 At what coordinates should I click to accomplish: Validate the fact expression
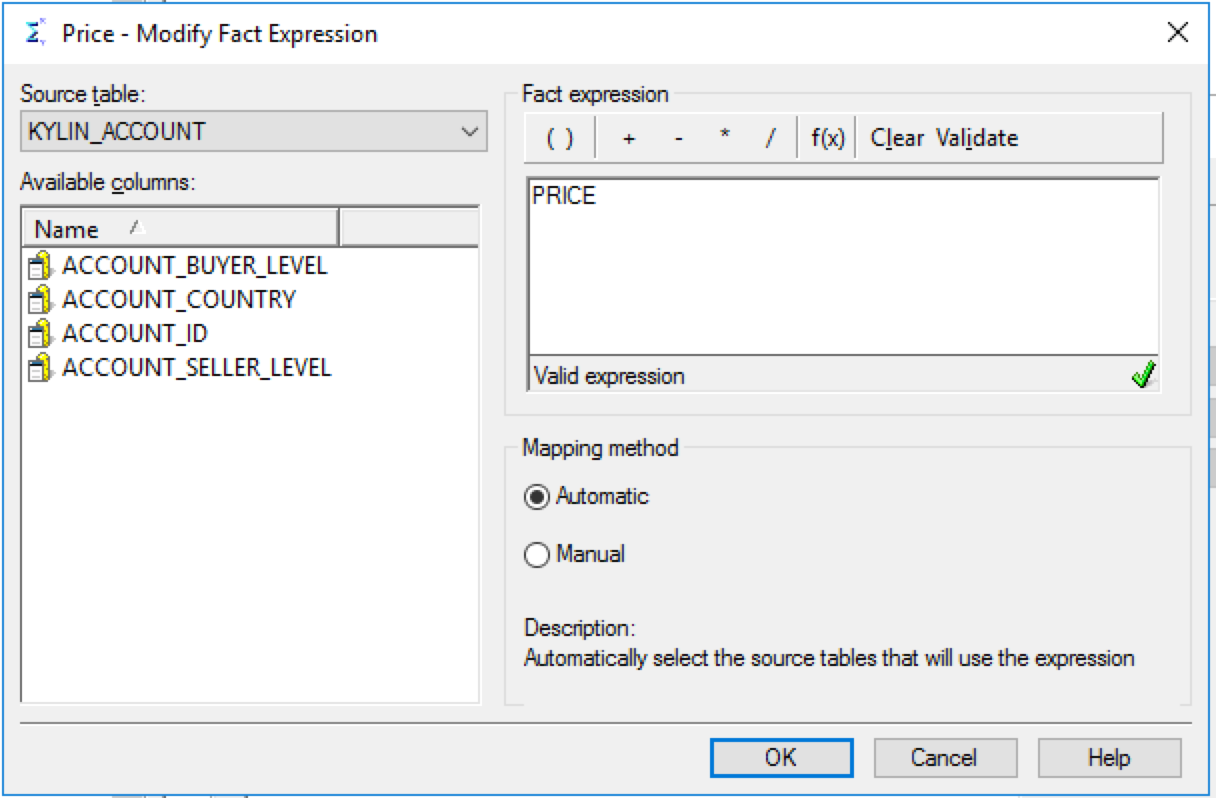pyautogui.click(x=977, y=138)
